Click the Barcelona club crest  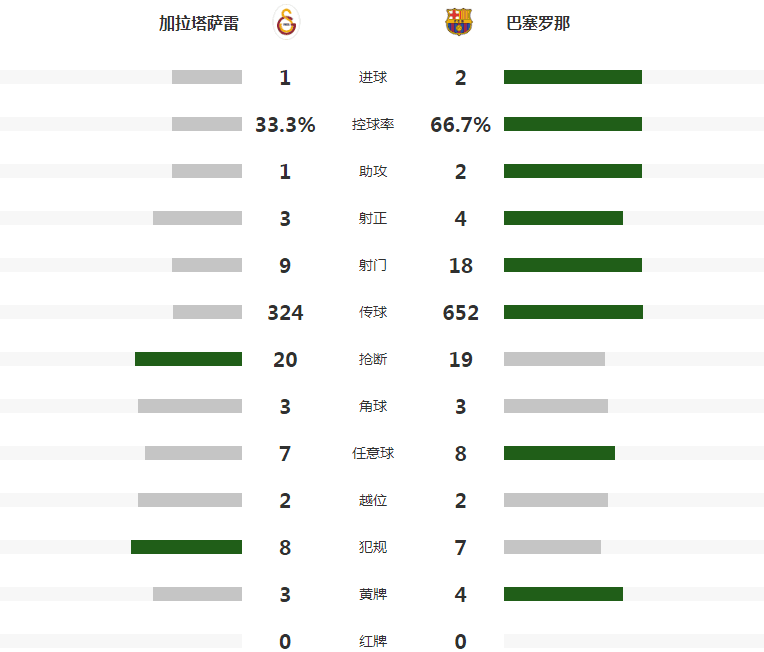[x=459, y=22]
